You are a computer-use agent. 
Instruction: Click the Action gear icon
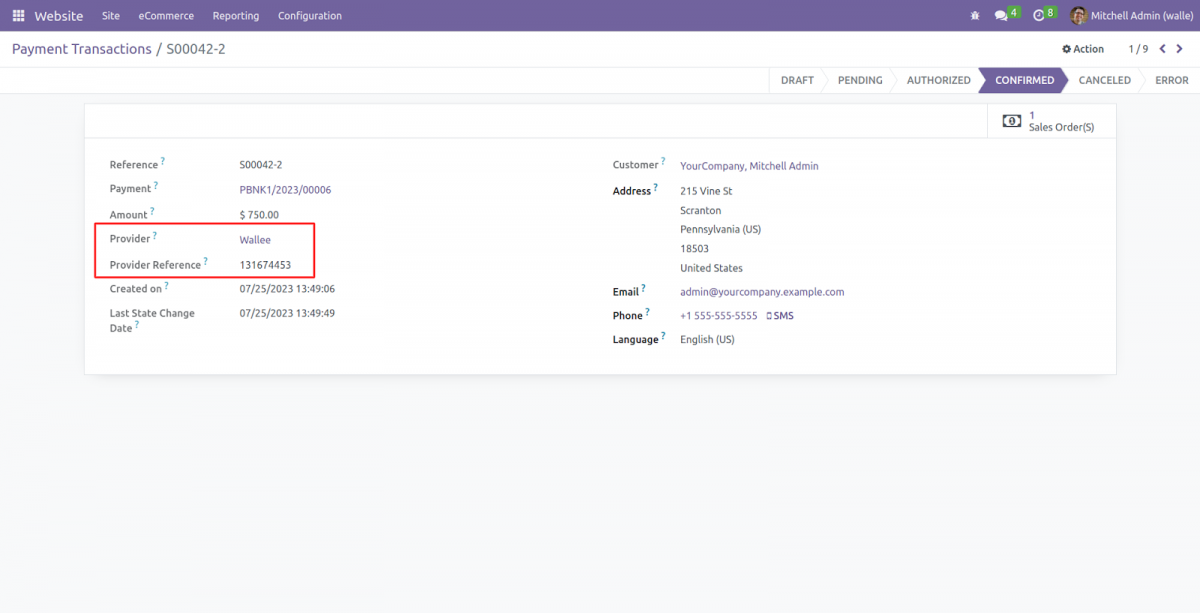coord(1068,48)
